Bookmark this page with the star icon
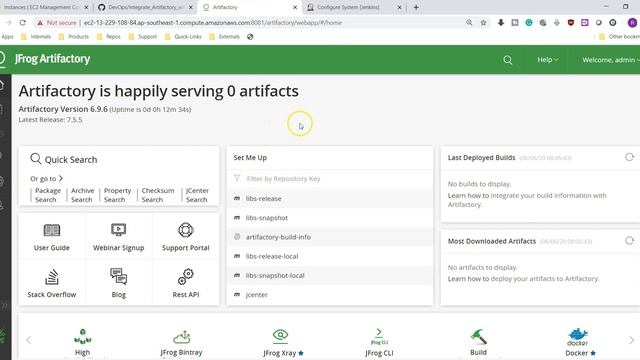Viewport: 640px width, 360px height. point(483,23)
